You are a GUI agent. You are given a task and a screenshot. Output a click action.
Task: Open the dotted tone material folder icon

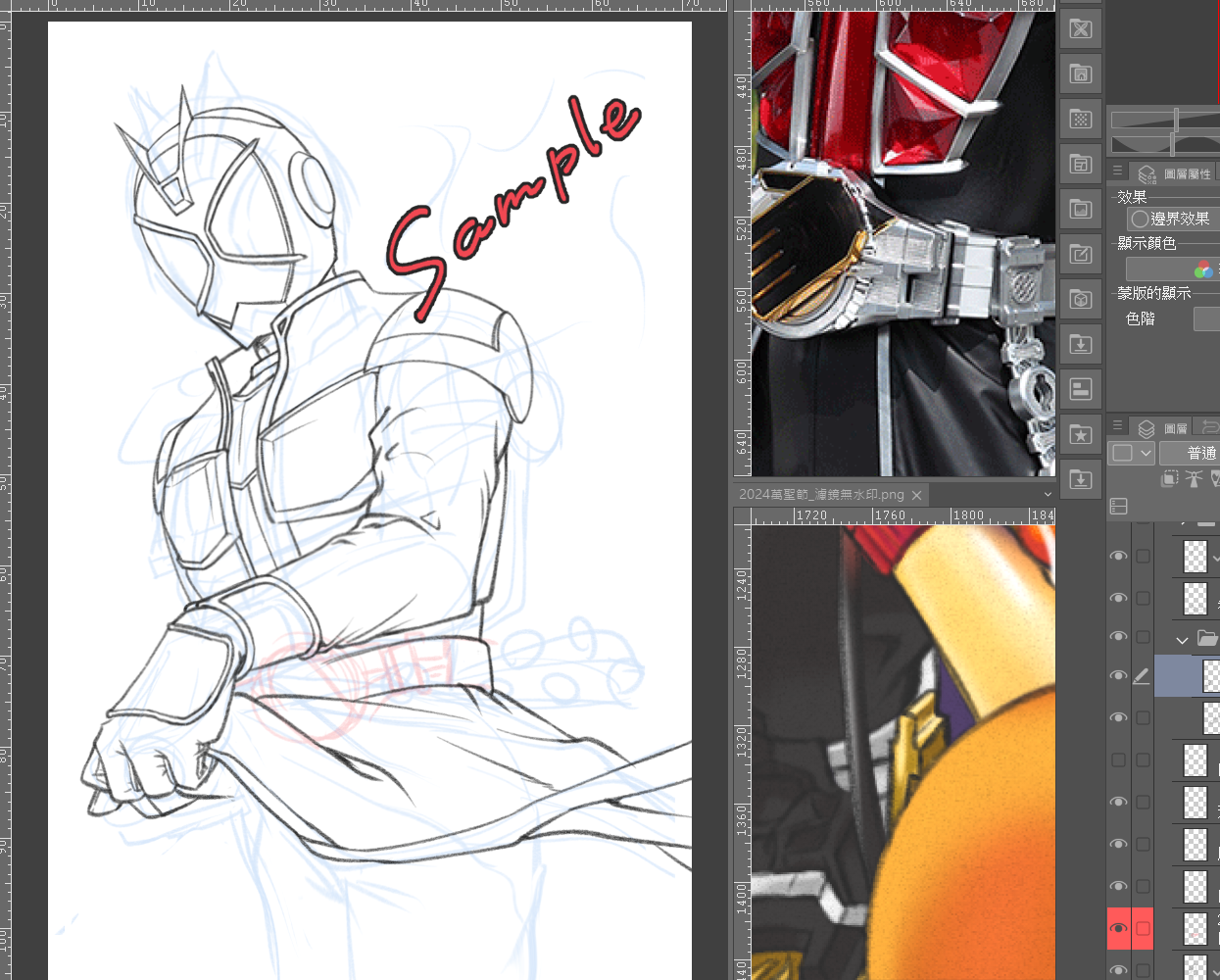[x=1081, y=119]
